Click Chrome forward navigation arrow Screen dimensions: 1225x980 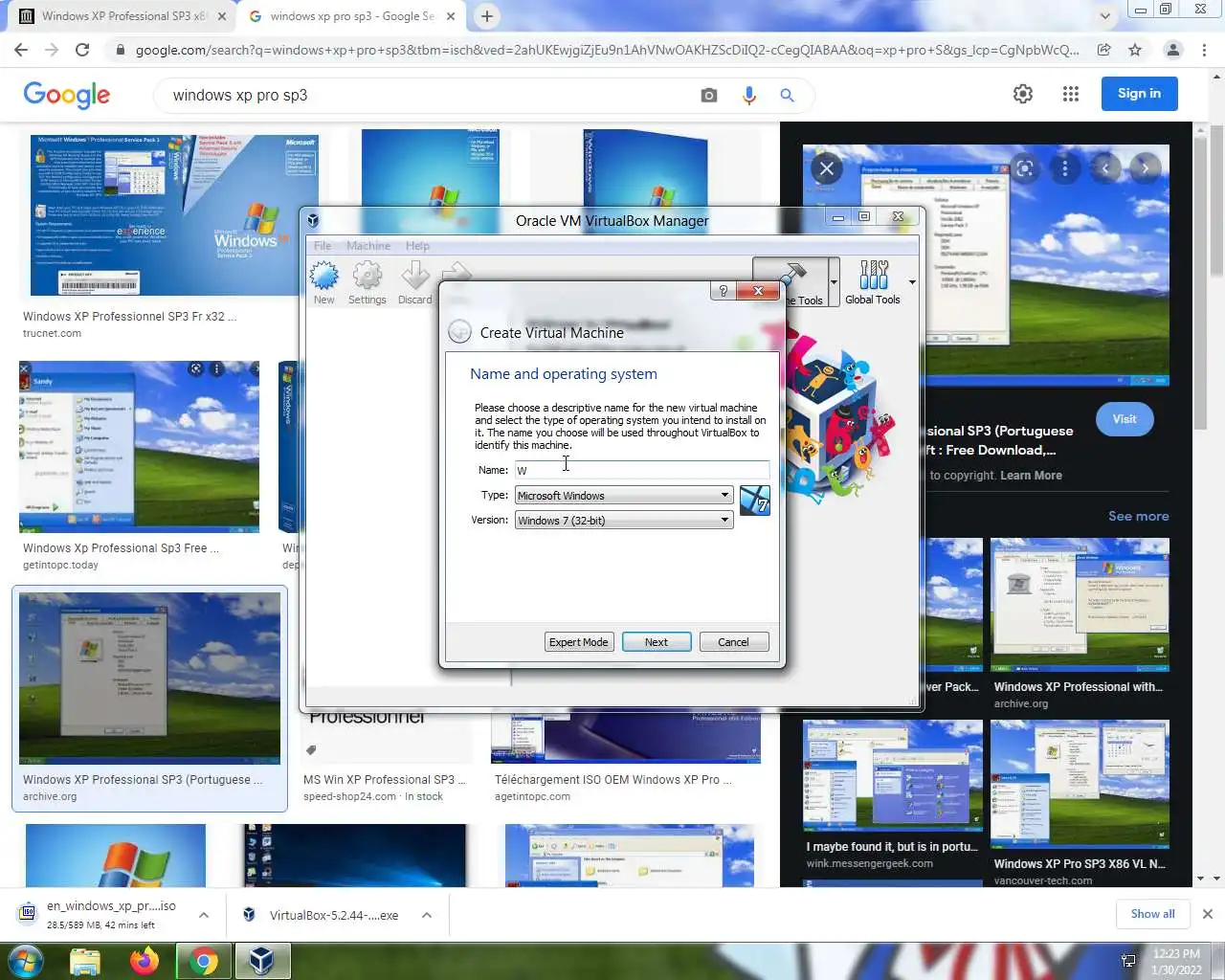52,50
